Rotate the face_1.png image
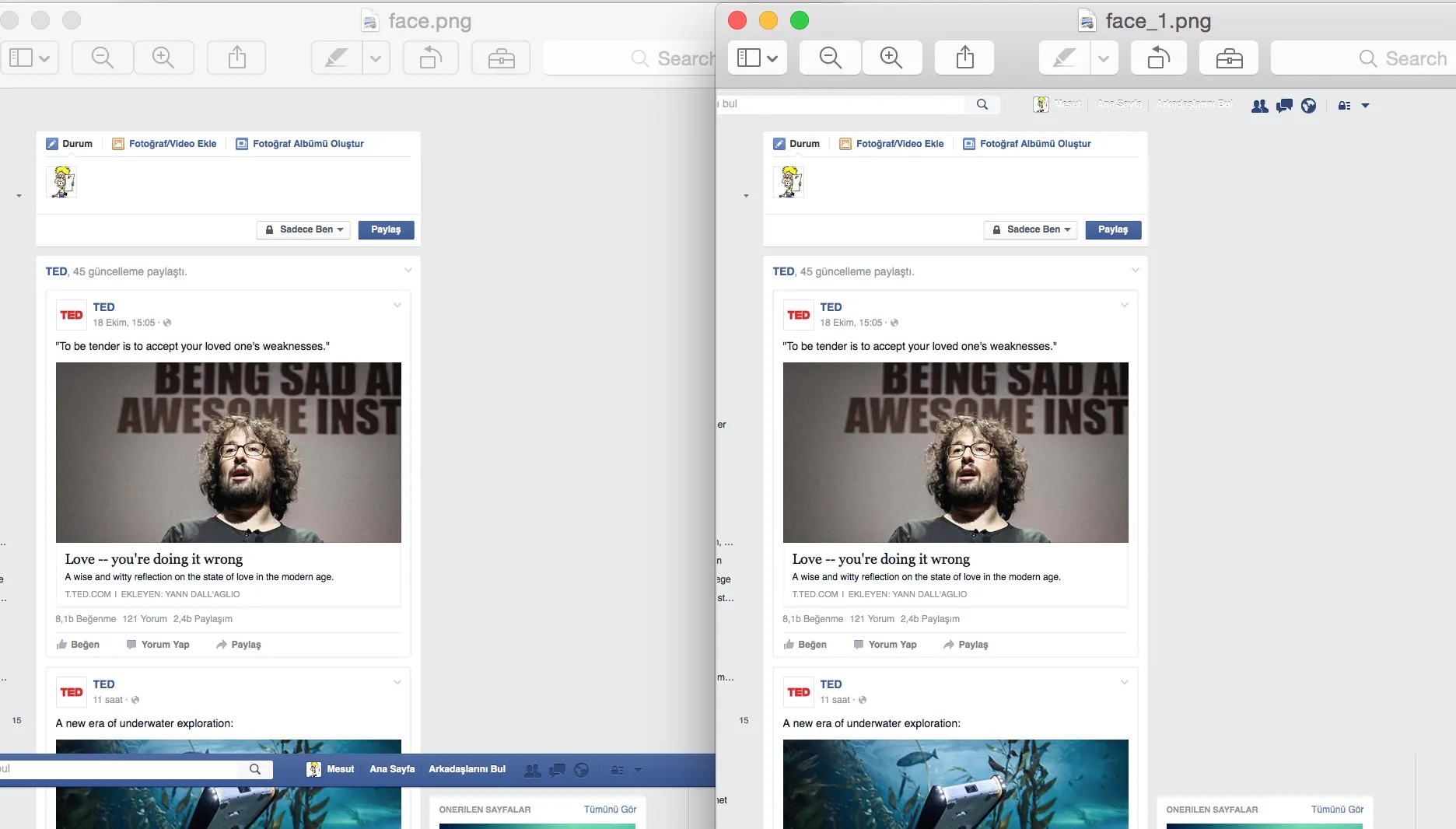This screenshot has height=829, width=1456. coord(1159,58)
